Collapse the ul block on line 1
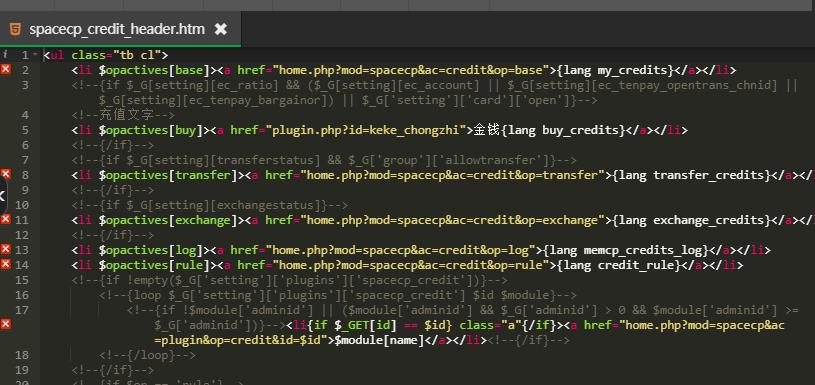This screenshot has width=815, height=385. [35, 55]
